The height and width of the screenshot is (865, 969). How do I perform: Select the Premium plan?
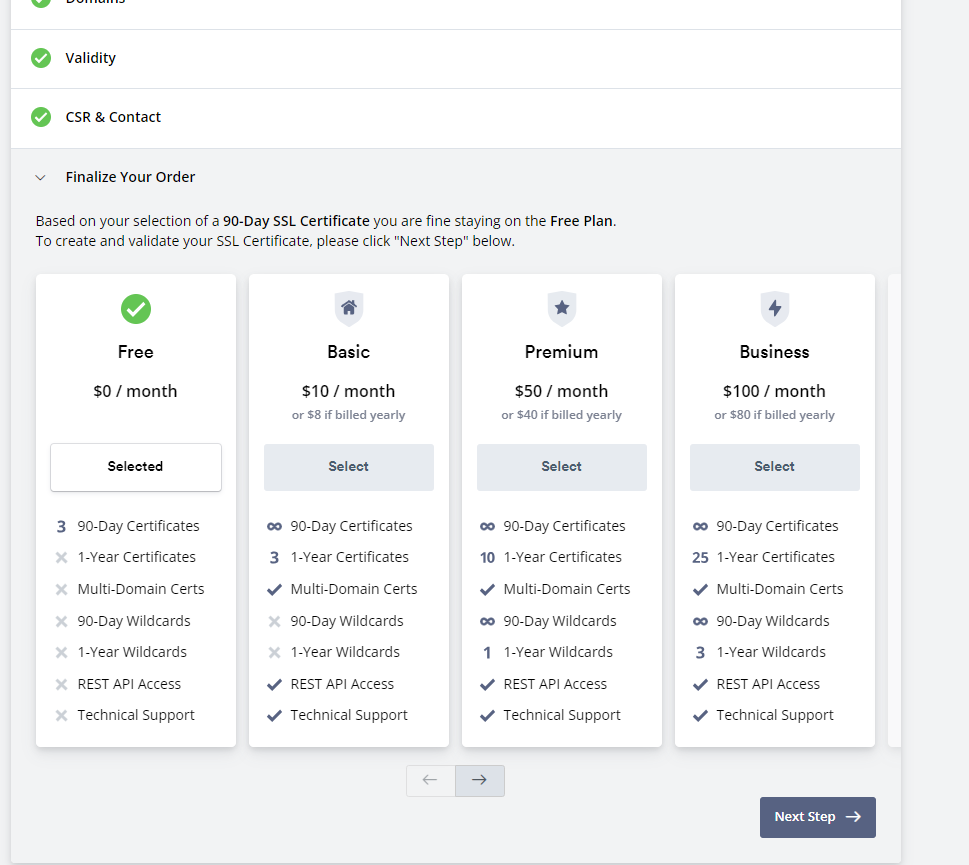[x=562, y=467]
